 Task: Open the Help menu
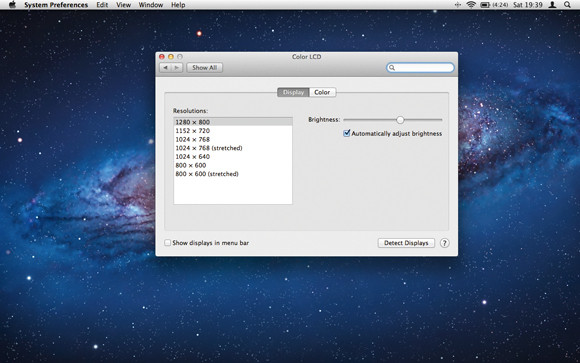coord(178,5)
